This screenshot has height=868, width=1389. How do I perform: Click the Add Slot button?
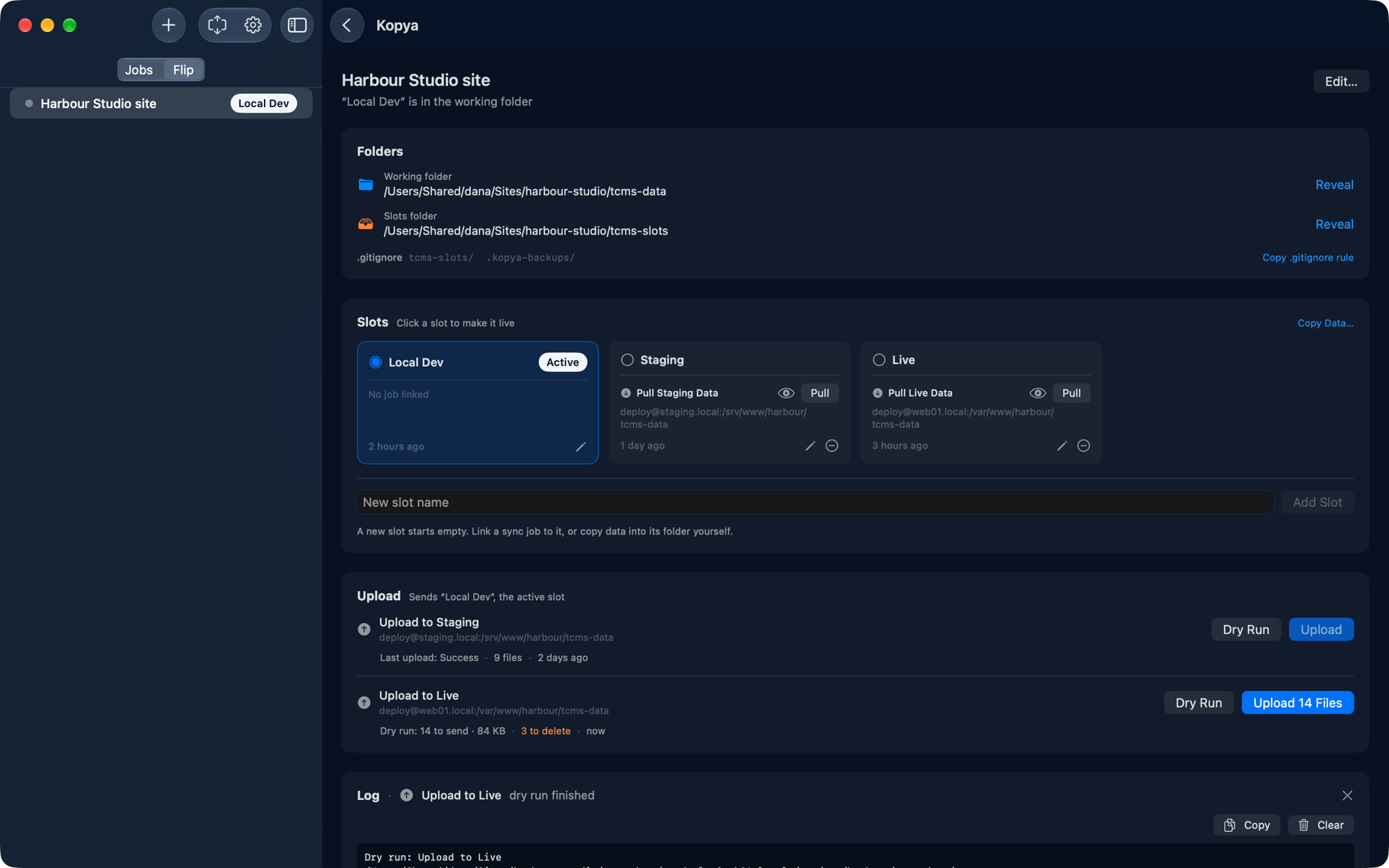point(1317,502)
